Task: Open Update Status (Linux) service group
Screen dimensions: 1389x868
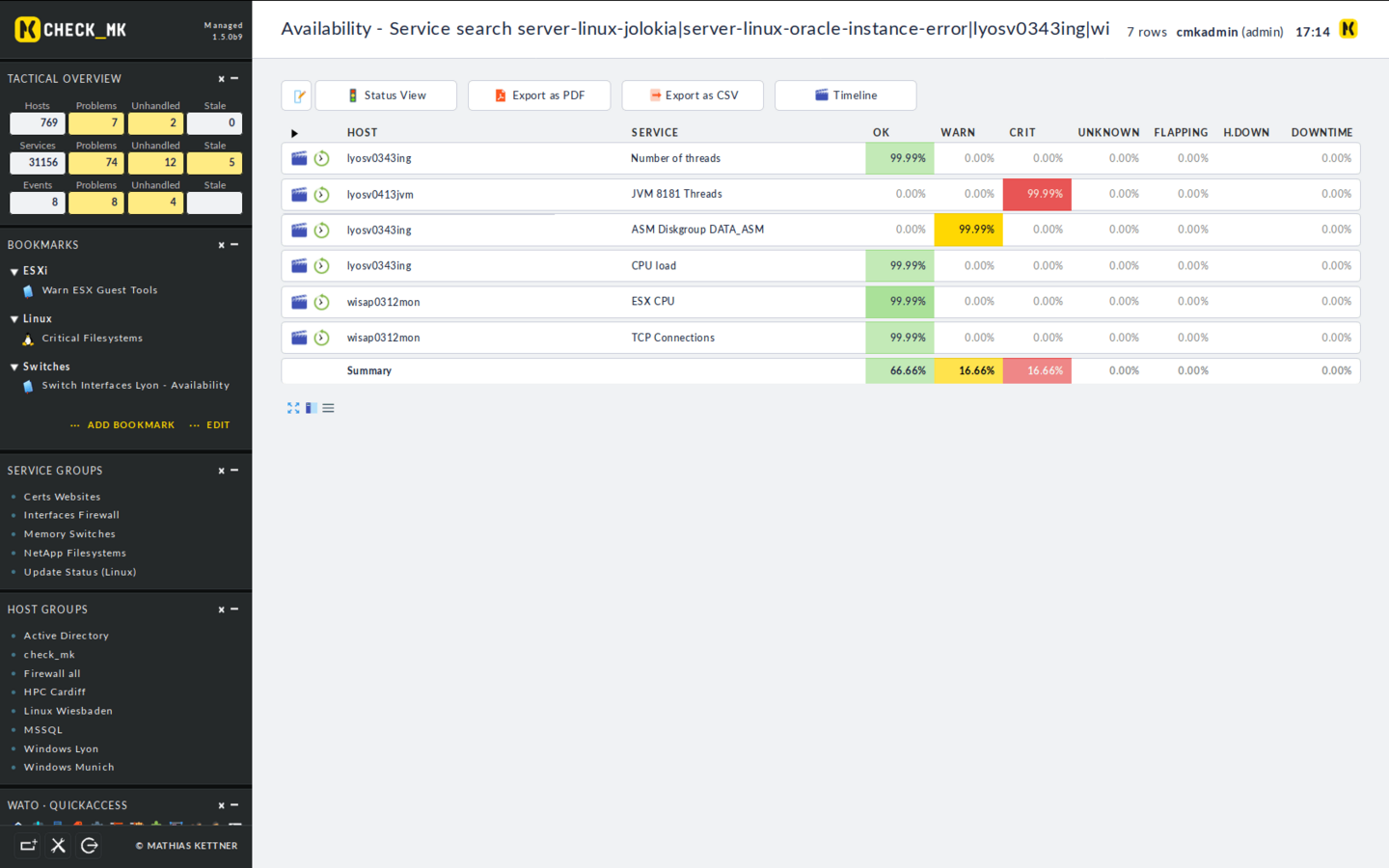Action: click(x=80, y=572)
